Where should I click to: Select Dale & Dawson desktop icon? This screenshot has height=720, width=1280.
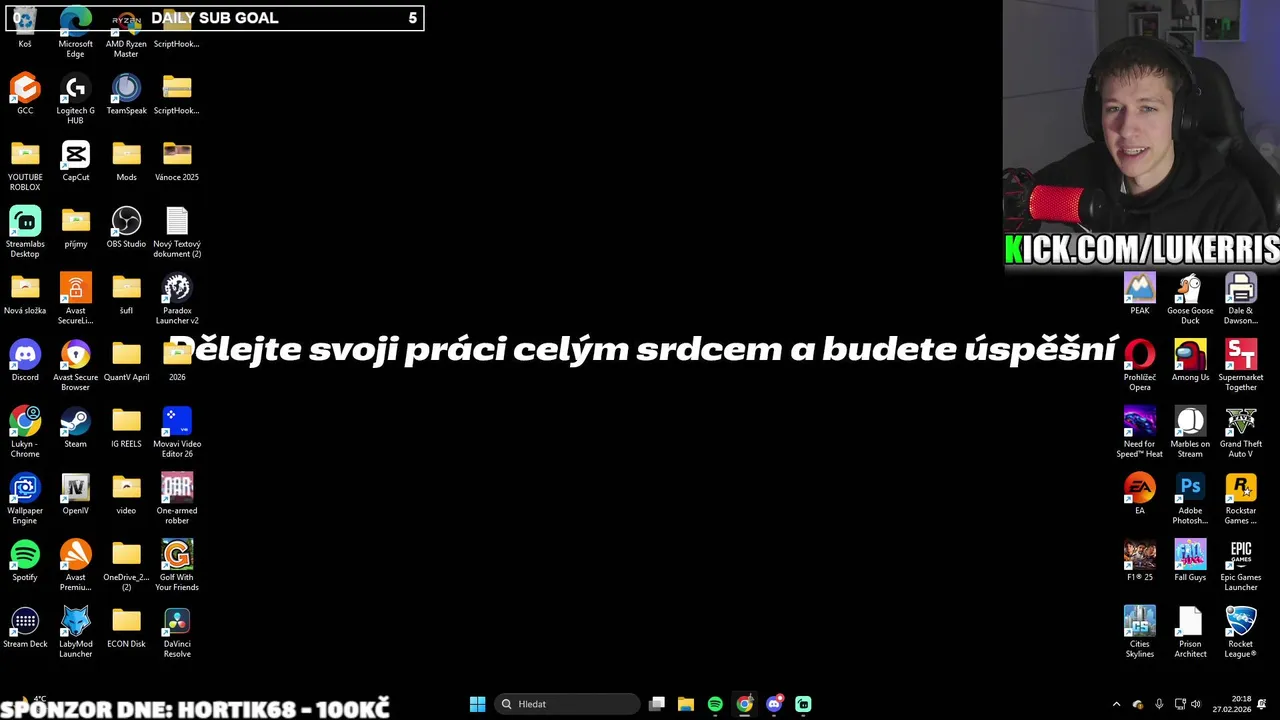click(x=1241, y=299)
